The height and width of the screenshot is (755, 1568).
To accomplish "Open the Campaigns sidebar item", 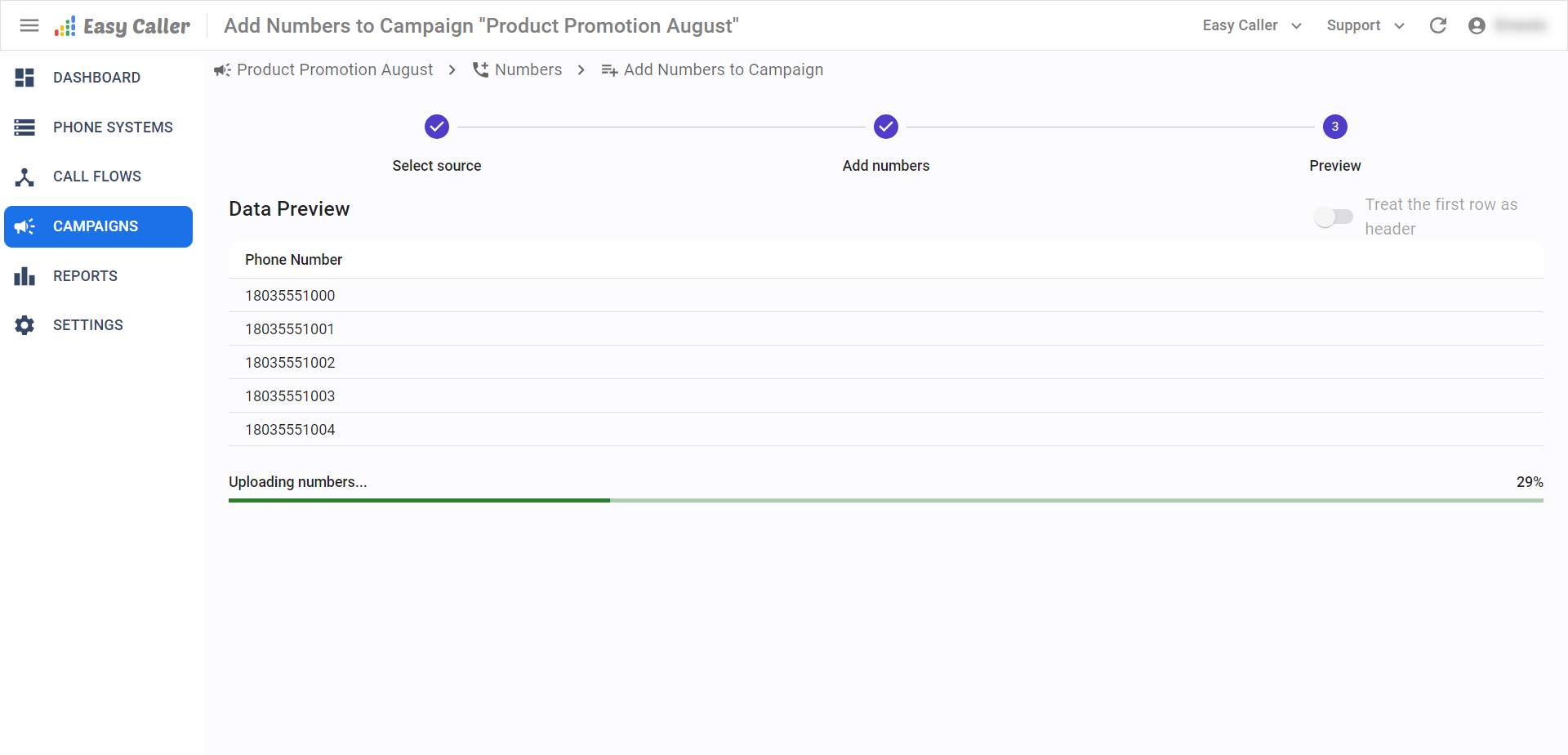I will pyautogui.click(x=98, y=226).
